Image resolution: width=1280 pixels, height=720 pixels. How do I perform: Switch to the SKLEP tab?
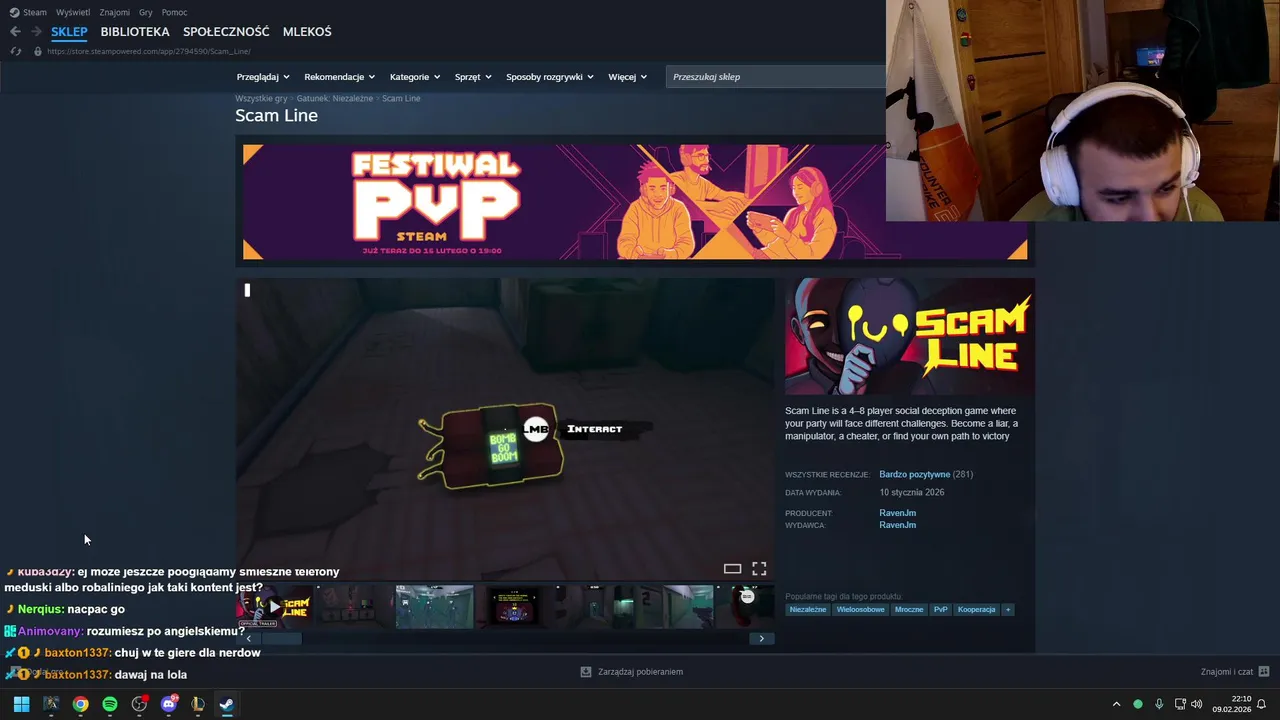coord(69,32)
